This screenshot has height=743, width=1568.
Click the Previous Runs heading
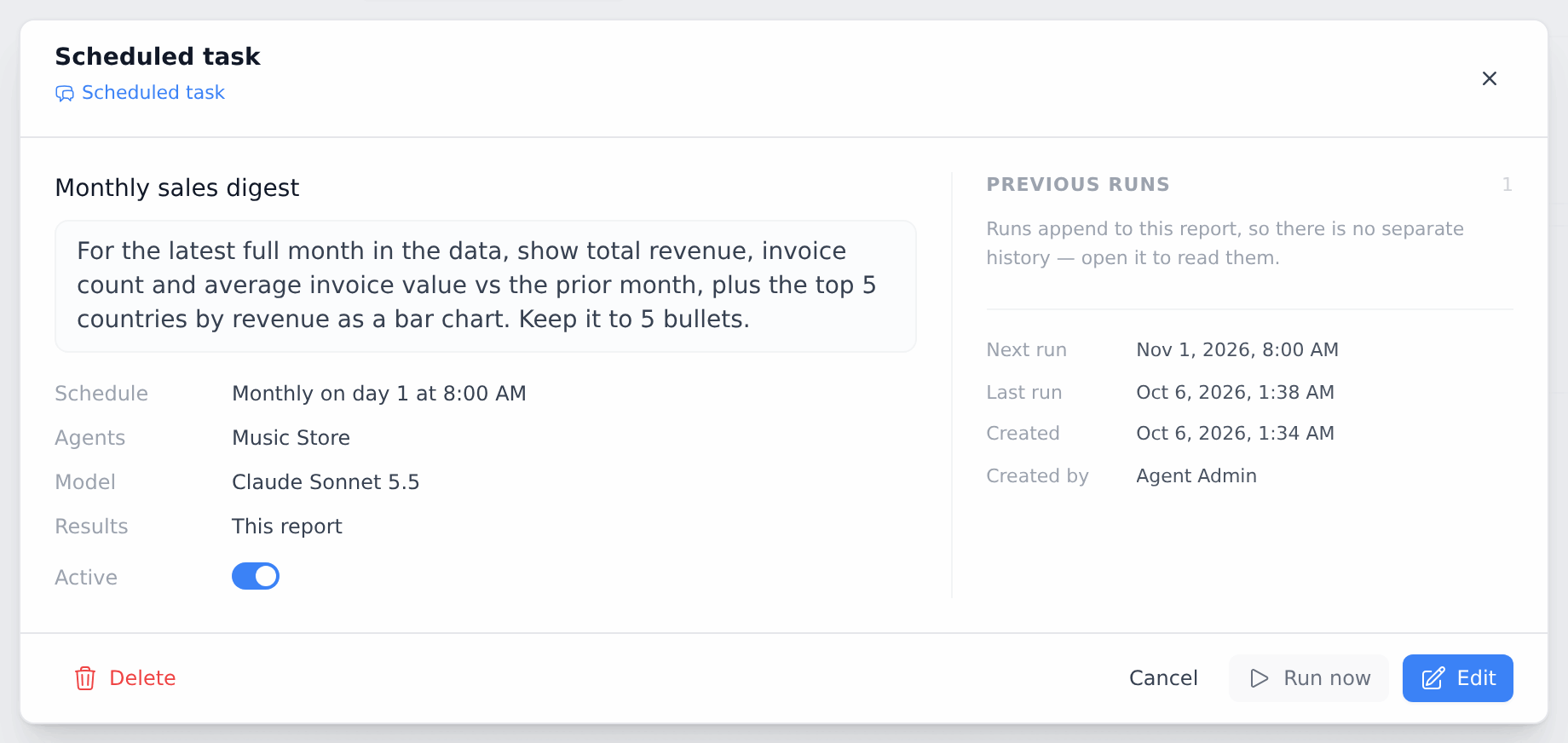pos(1078,184)
